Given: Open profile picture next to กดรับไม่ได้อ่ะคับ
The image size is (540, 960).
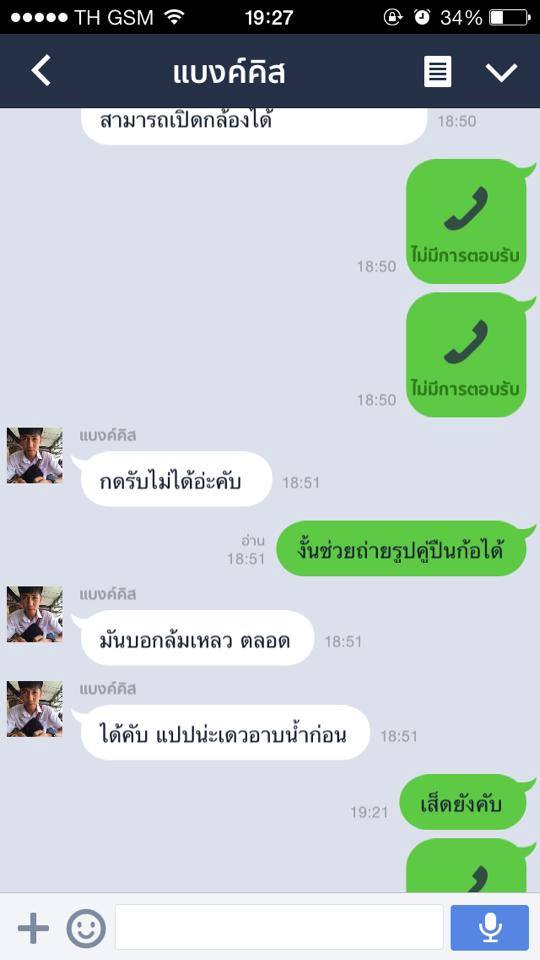Looking at the screenshot, I should [x=34, y=456].
